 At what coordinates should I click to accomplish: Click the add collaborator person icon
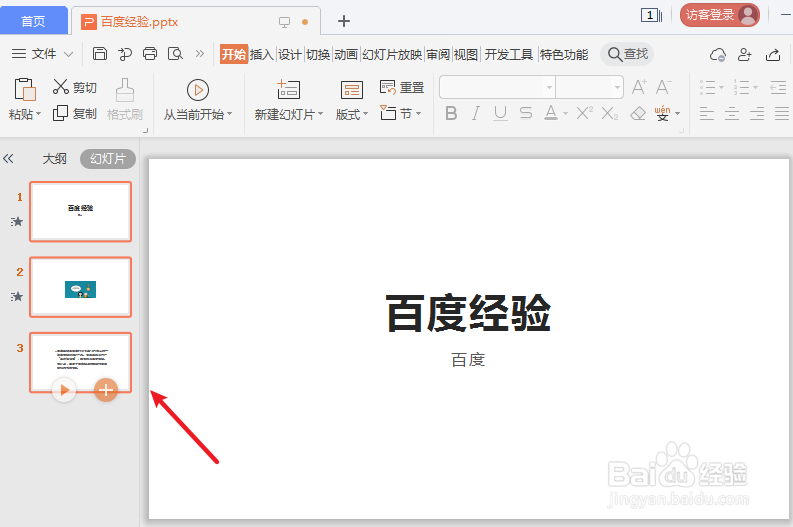pyautogui.click(x=744, y=54)
